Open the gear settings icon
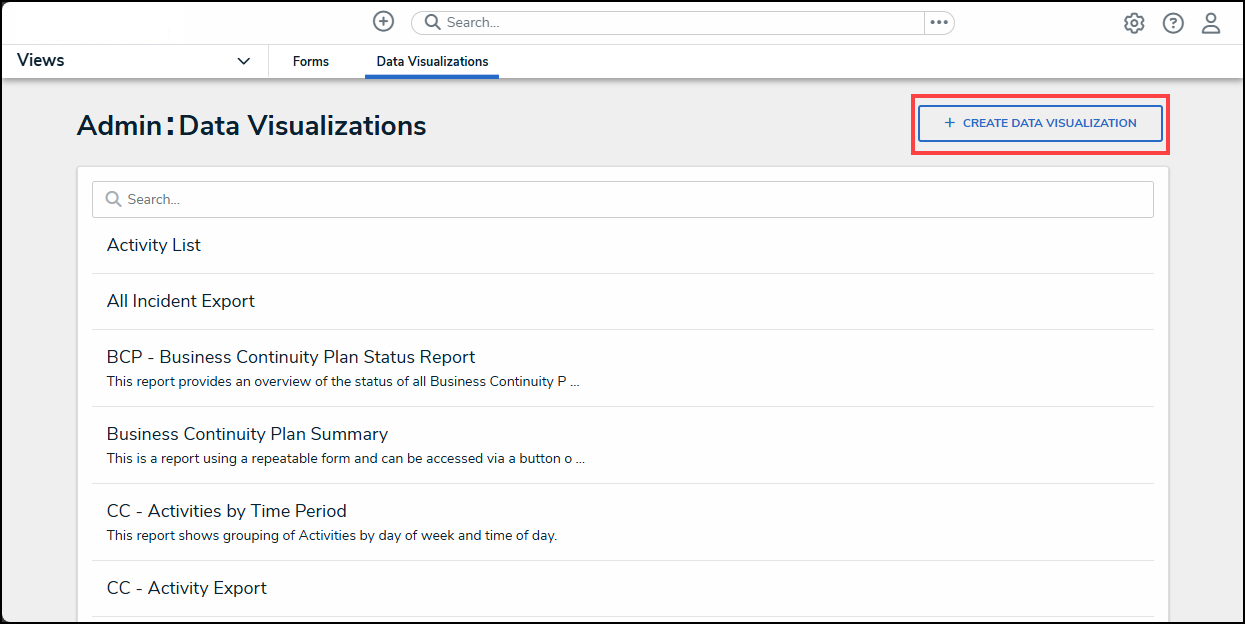 pos(1134,23)
